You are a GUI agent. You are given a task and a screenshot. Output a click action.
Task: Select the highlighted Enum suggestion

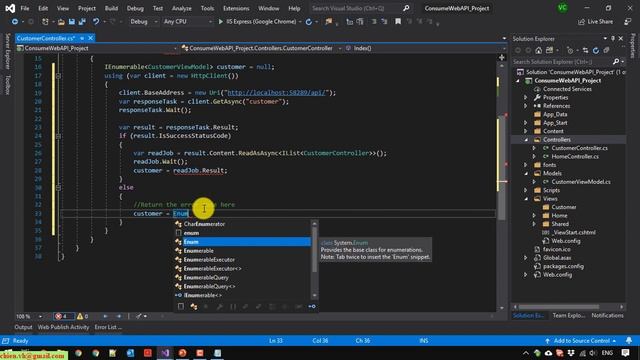tap(243, 242)
